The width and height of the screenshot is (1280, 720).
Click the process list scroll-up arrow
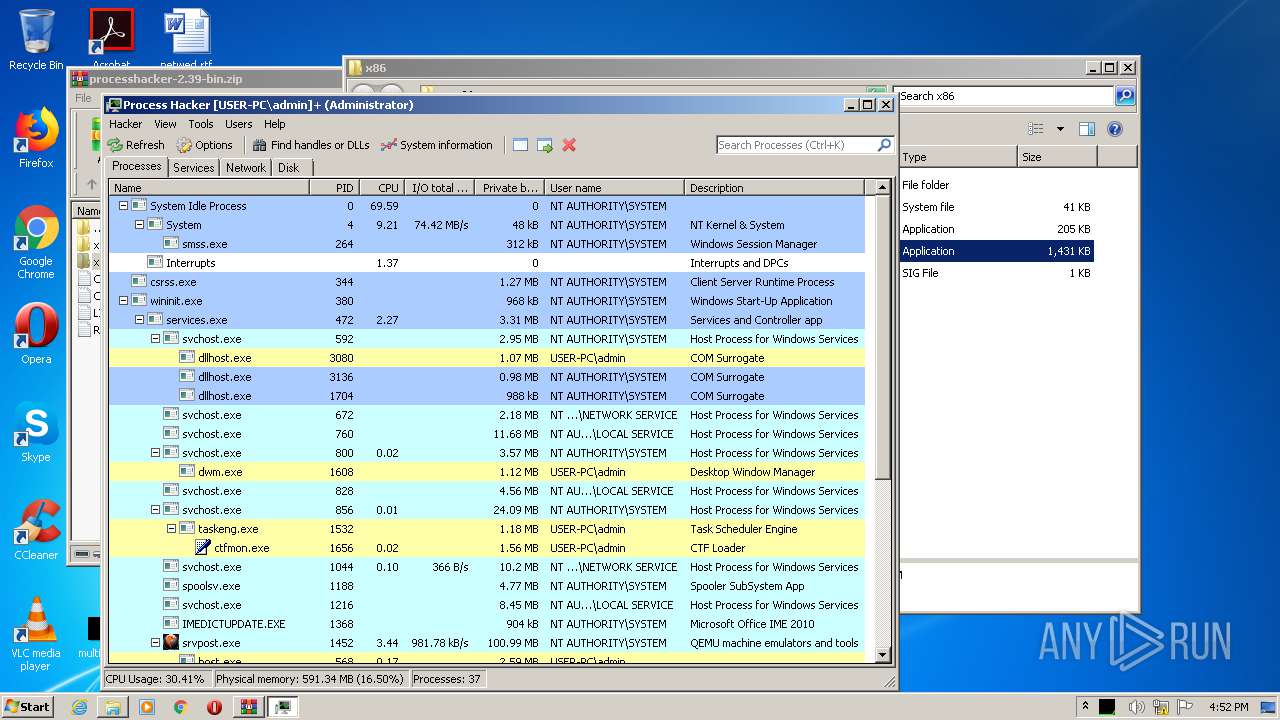pos(882,187)
